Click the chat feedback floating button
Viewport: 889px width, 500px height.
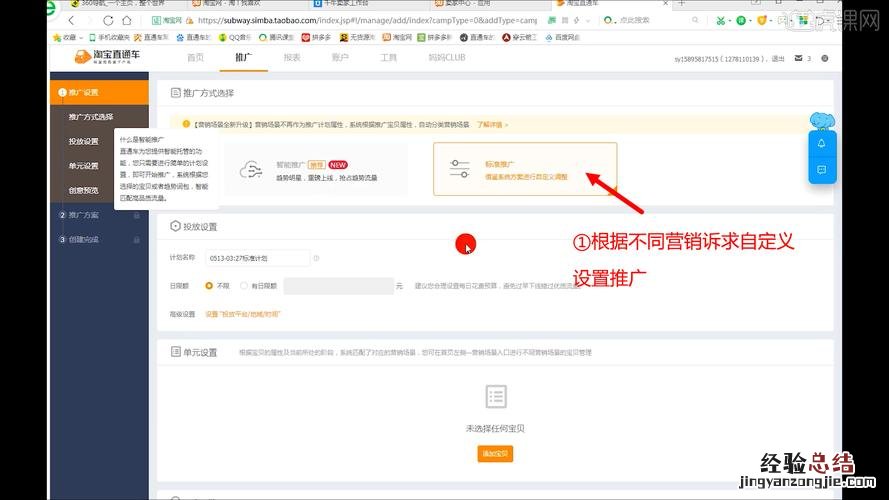tap(822, 170)
